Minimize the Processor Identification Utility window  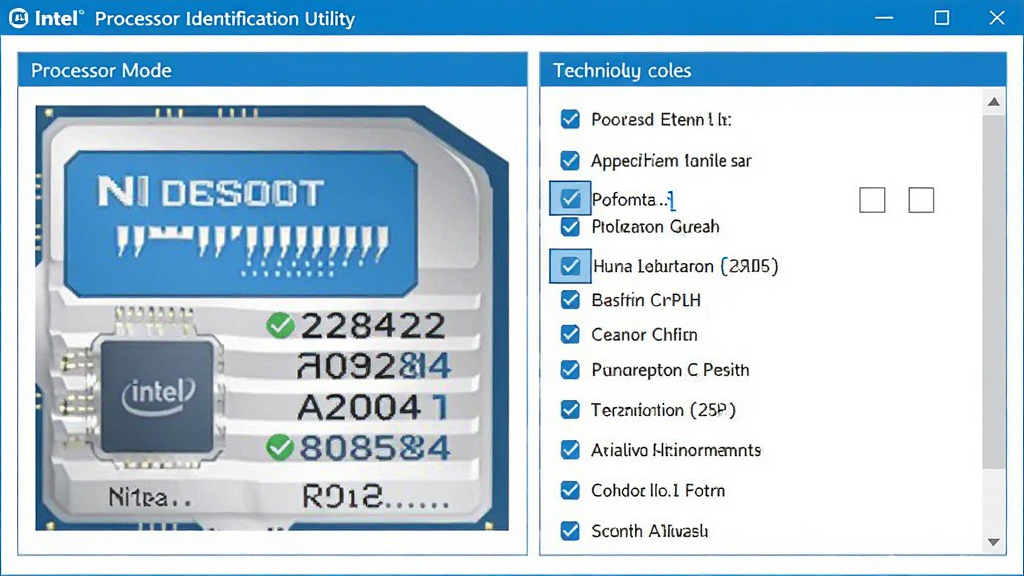(884, 18)
